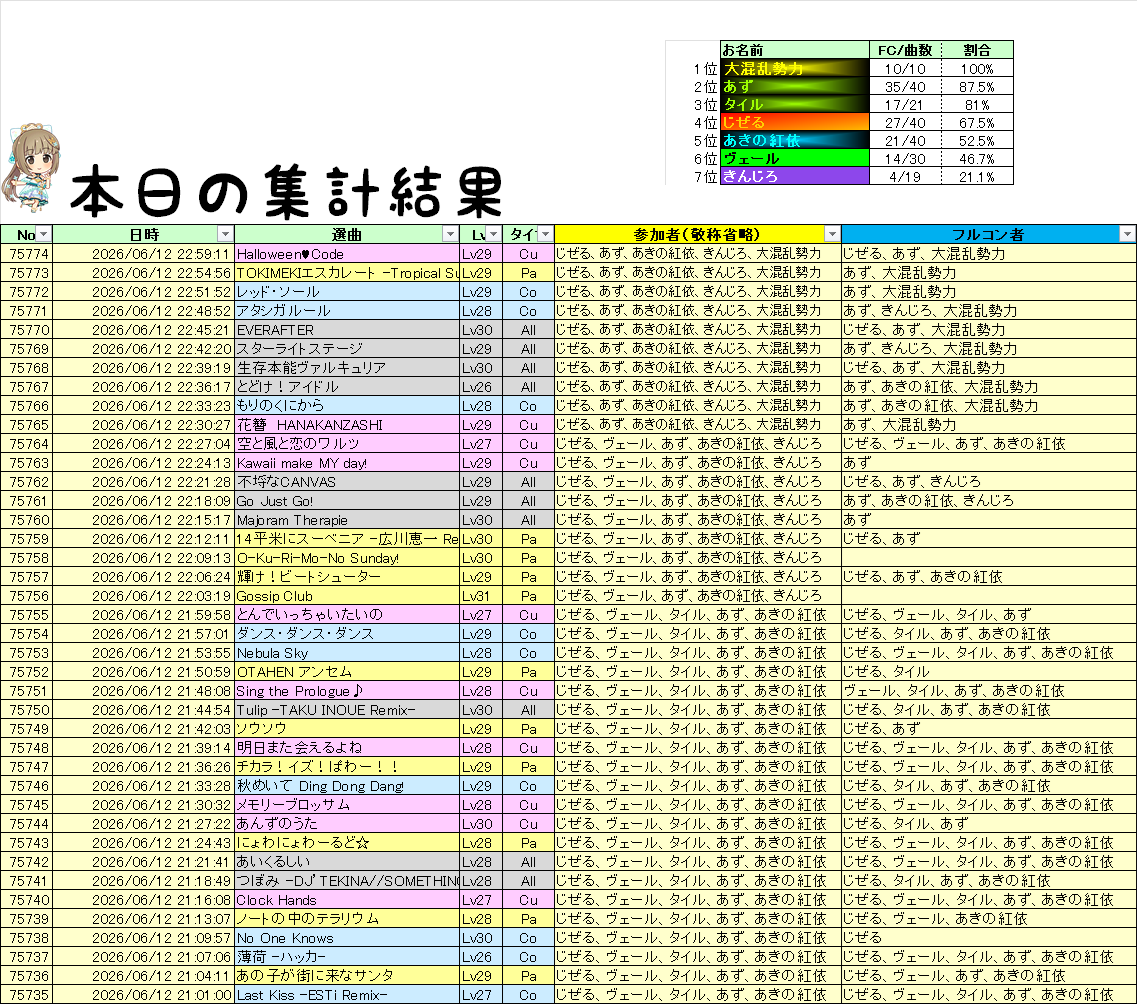Viewport: 1137px width, 1004px height.
Task: Select the song cell Go Just Go!
Action: coord(347,501)
